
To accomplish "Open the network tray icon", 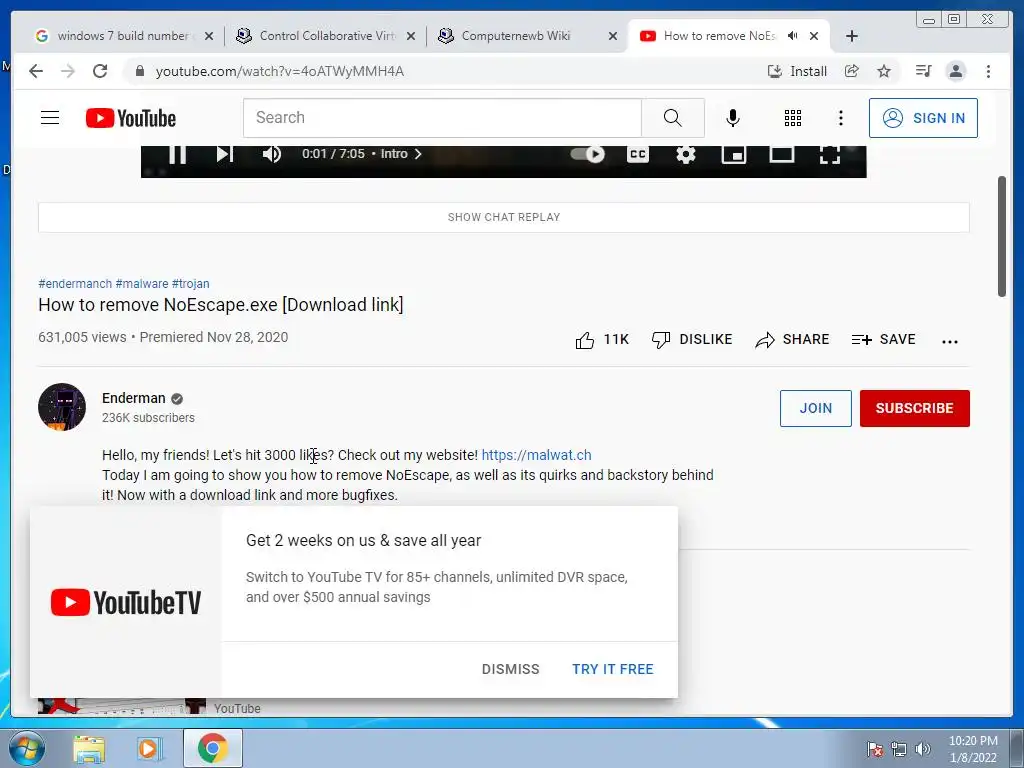I will click(899, 749).
